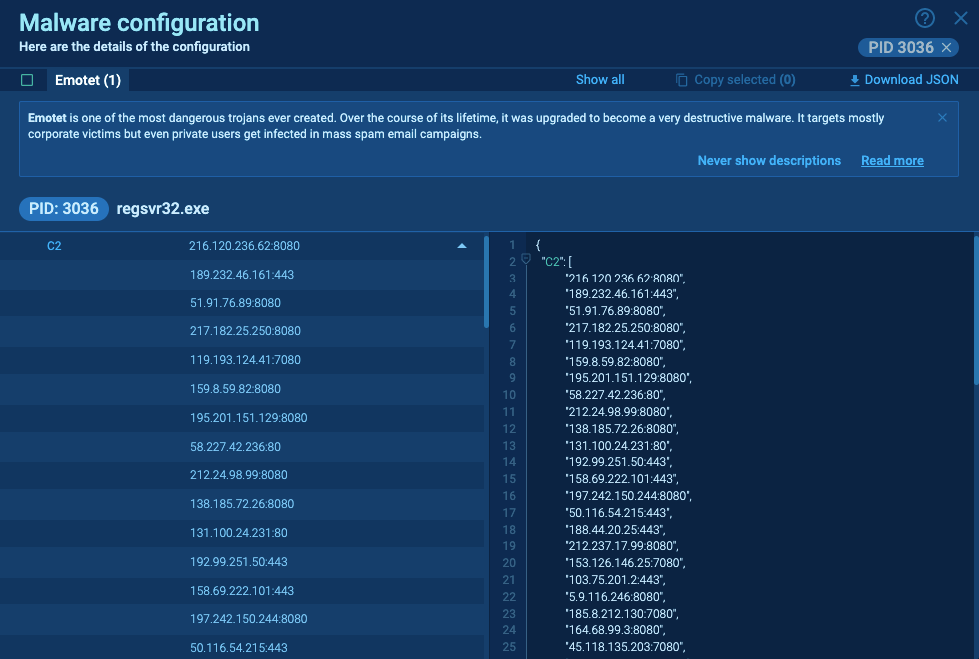Open the Read more link

(892, 161)
